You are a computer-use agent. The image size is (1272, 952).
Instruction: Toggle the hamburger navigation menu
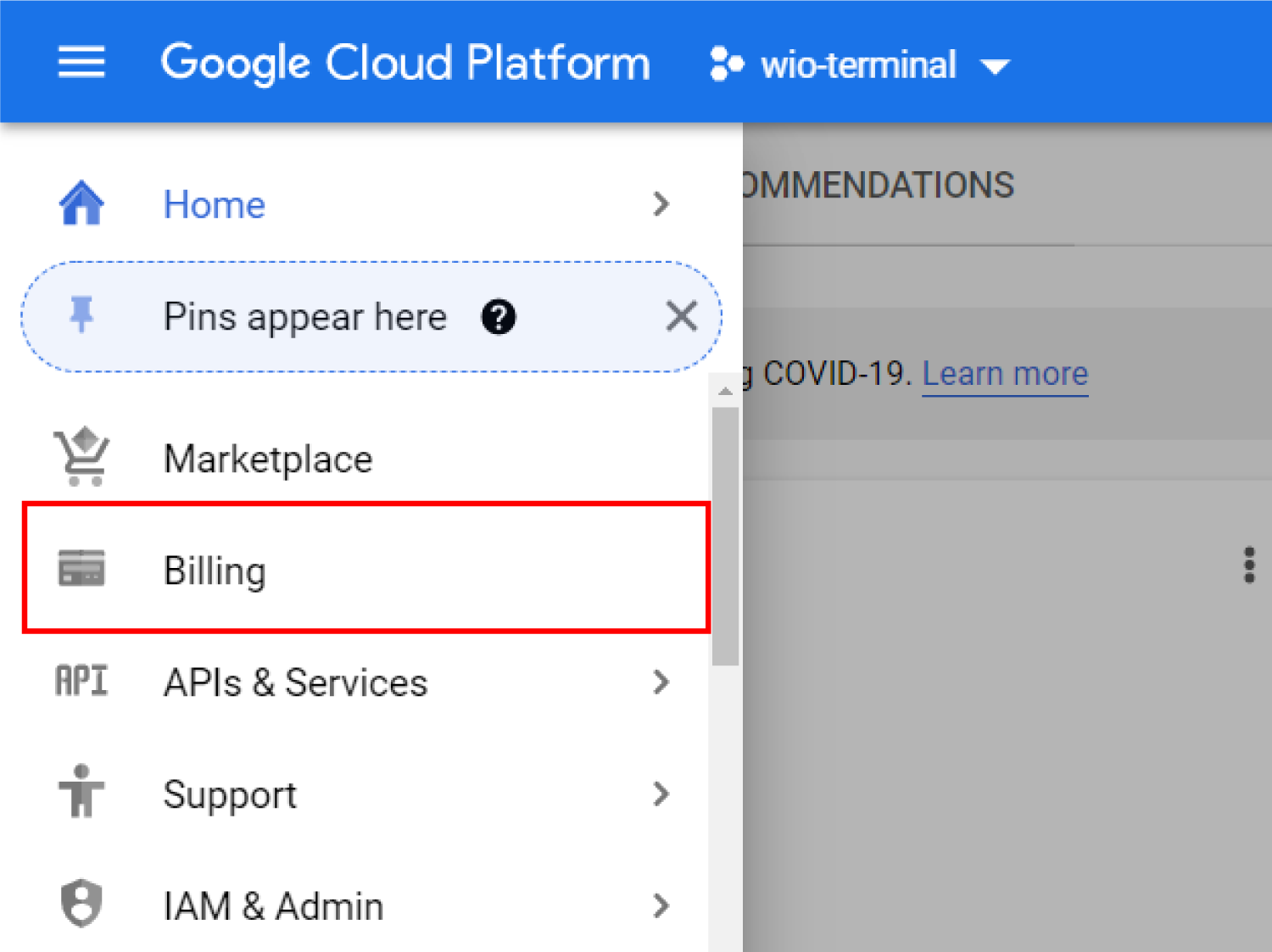point(81,63)
